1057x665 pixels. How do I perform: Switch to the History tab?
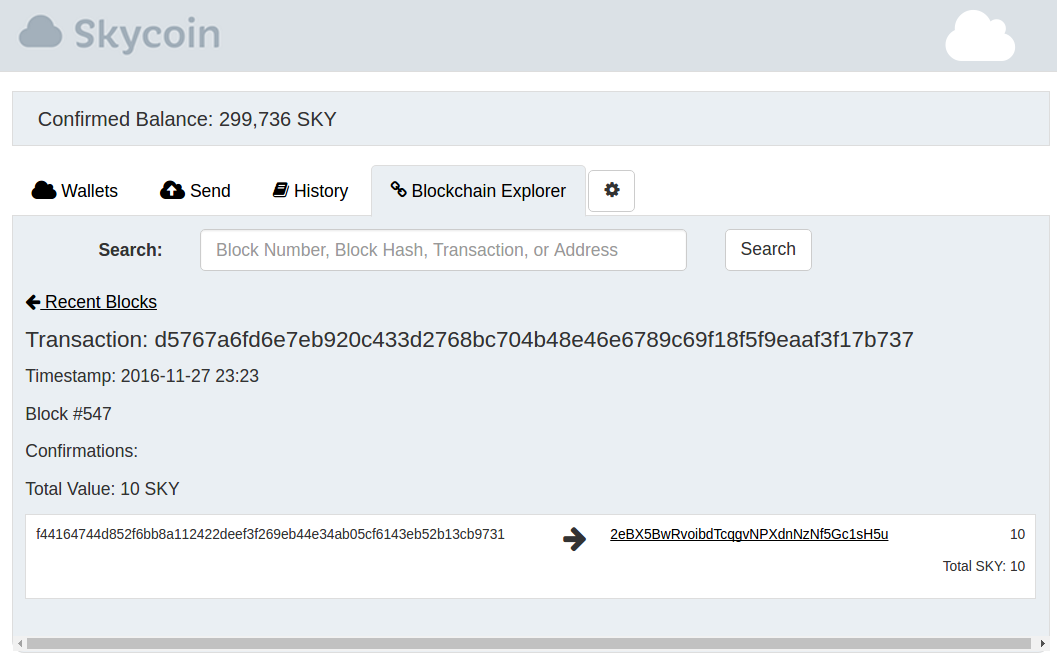(310, 191)
